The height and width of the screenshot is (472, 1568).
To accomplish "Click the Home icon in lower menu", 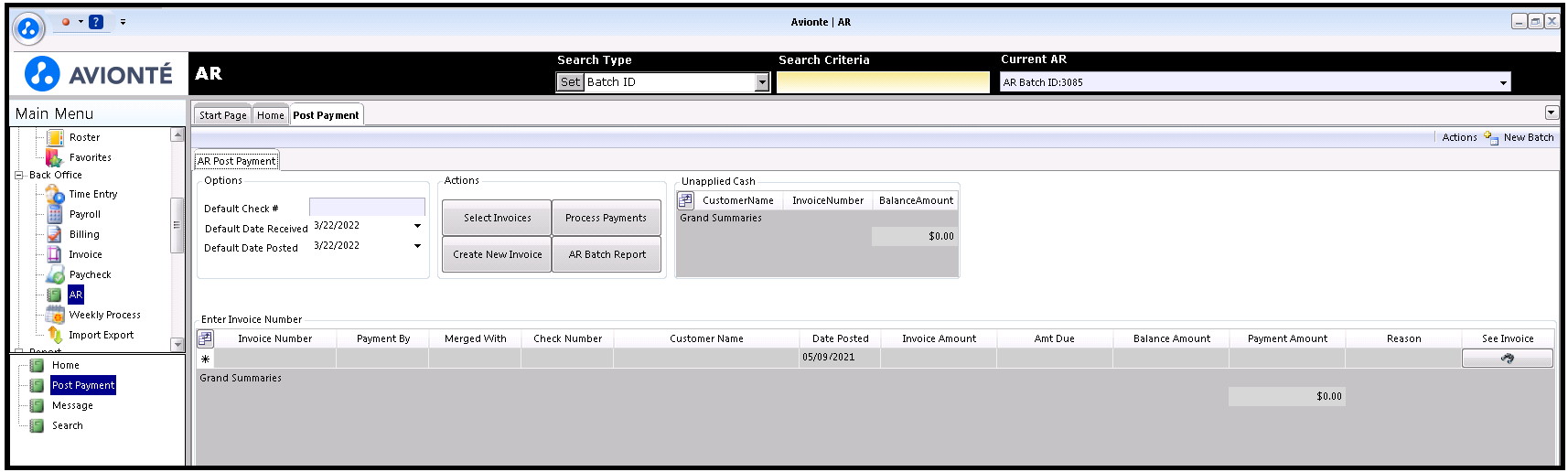I will pyautogui.click(x=37, y=365).
